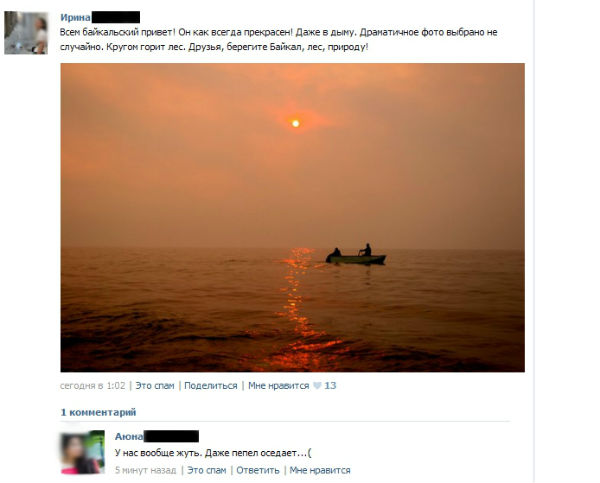600x483 pixels.
Task: Click the comment text У нас вообще жуть
Action: 213,453
